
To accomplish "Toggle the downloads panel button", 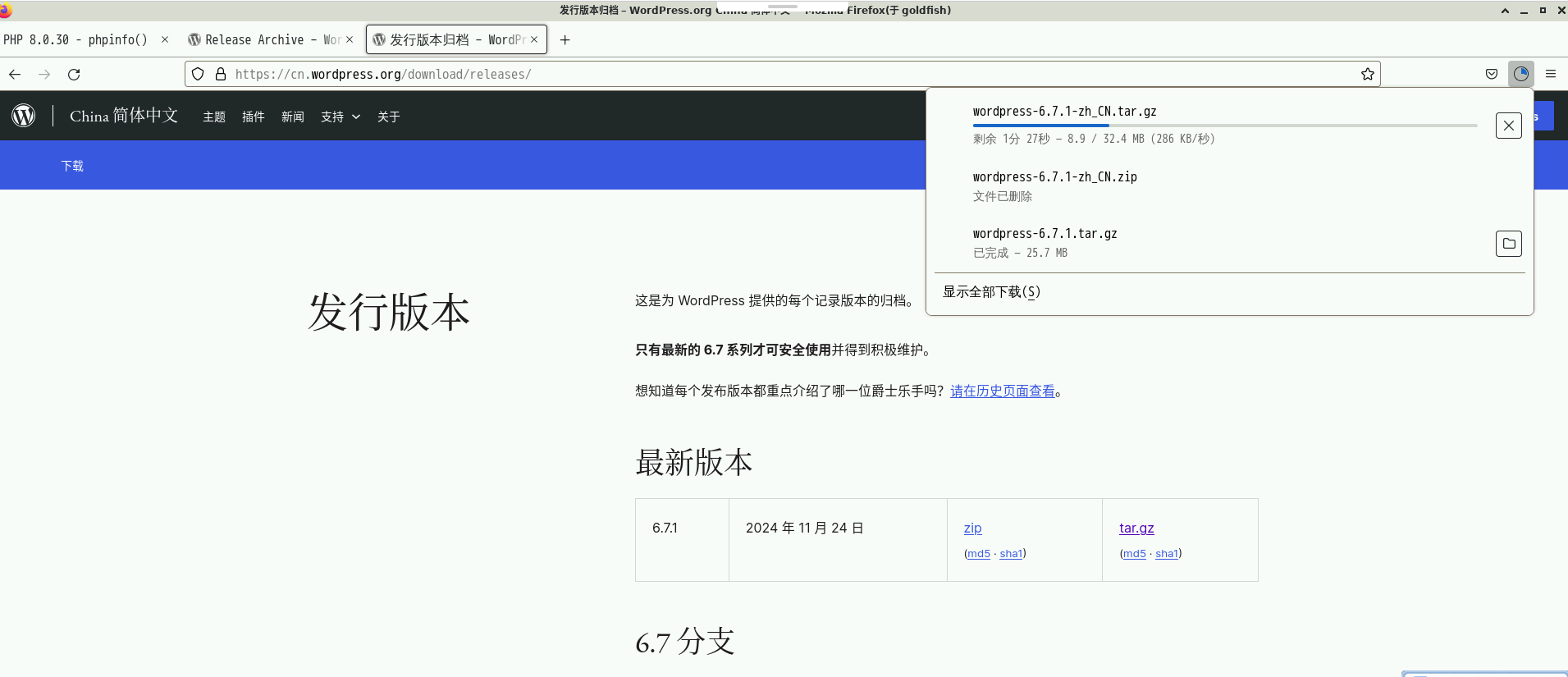I will (1521, 74).
